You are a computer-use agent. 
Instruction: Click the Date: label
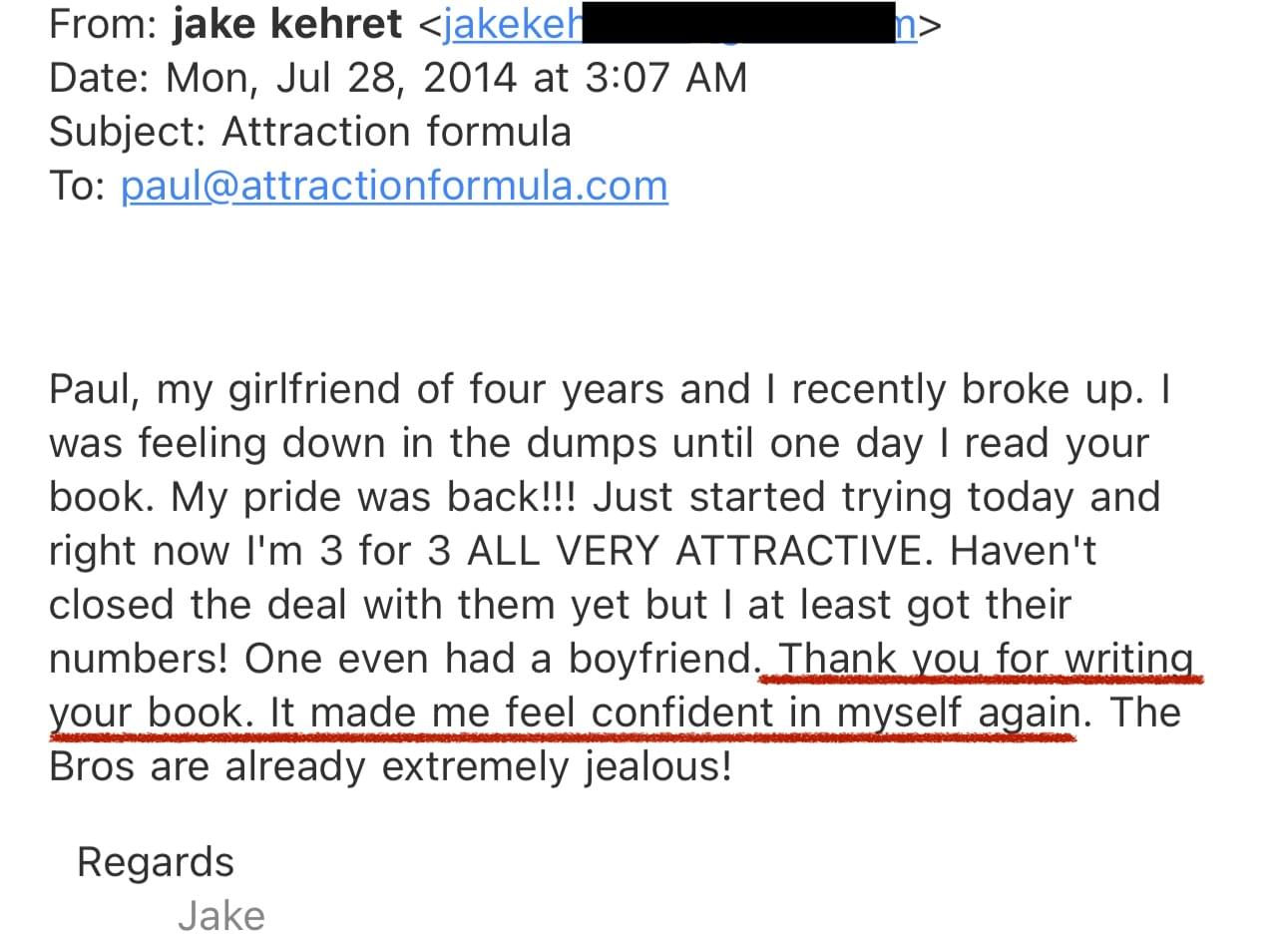click(100, 78)
